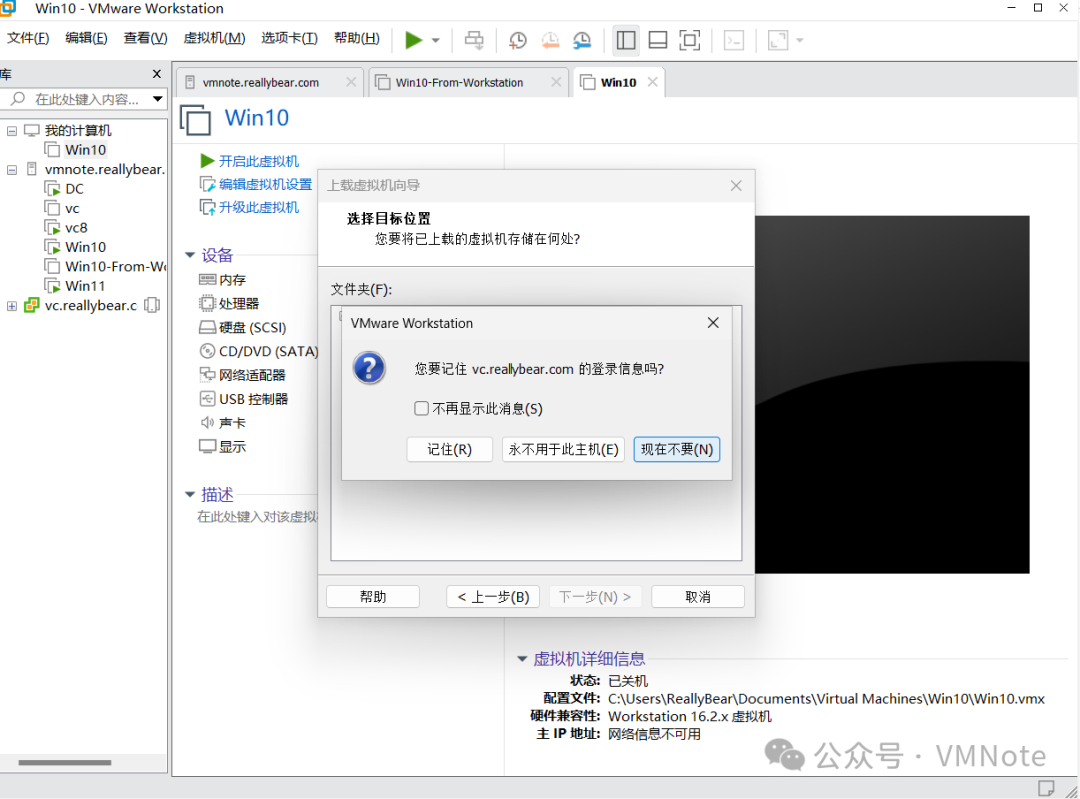Collapse the 设备 section

(190, 256)
